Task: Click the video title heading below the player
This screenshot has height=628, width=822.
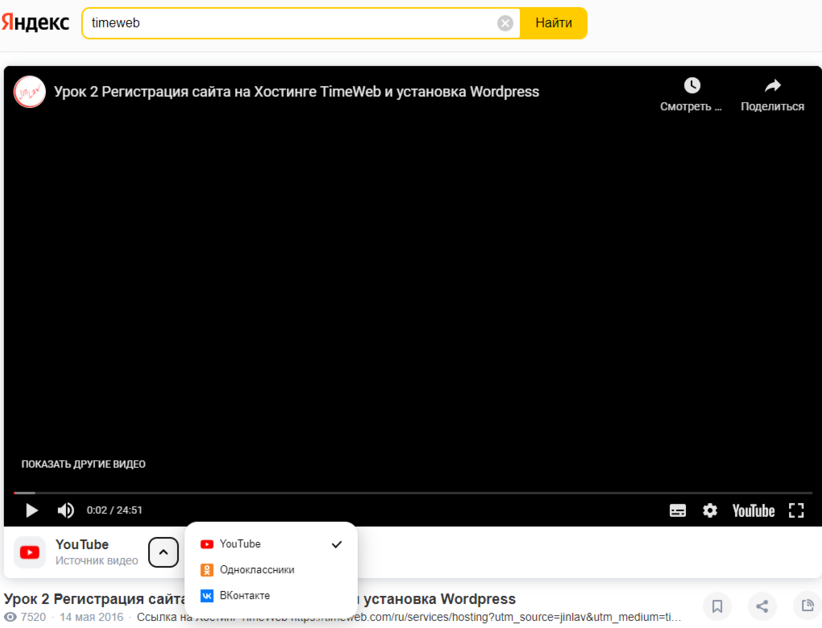Action: point(259,599)
